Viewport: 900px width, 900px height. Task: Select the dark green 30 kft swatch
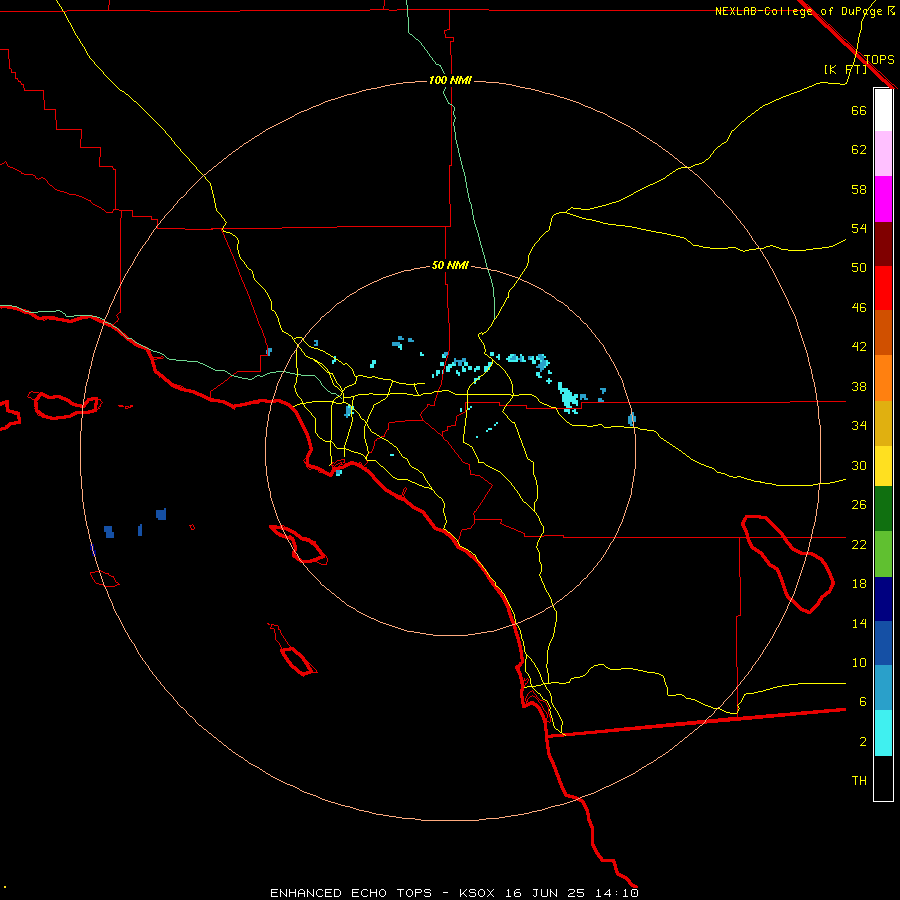click(x=883, y=509)
